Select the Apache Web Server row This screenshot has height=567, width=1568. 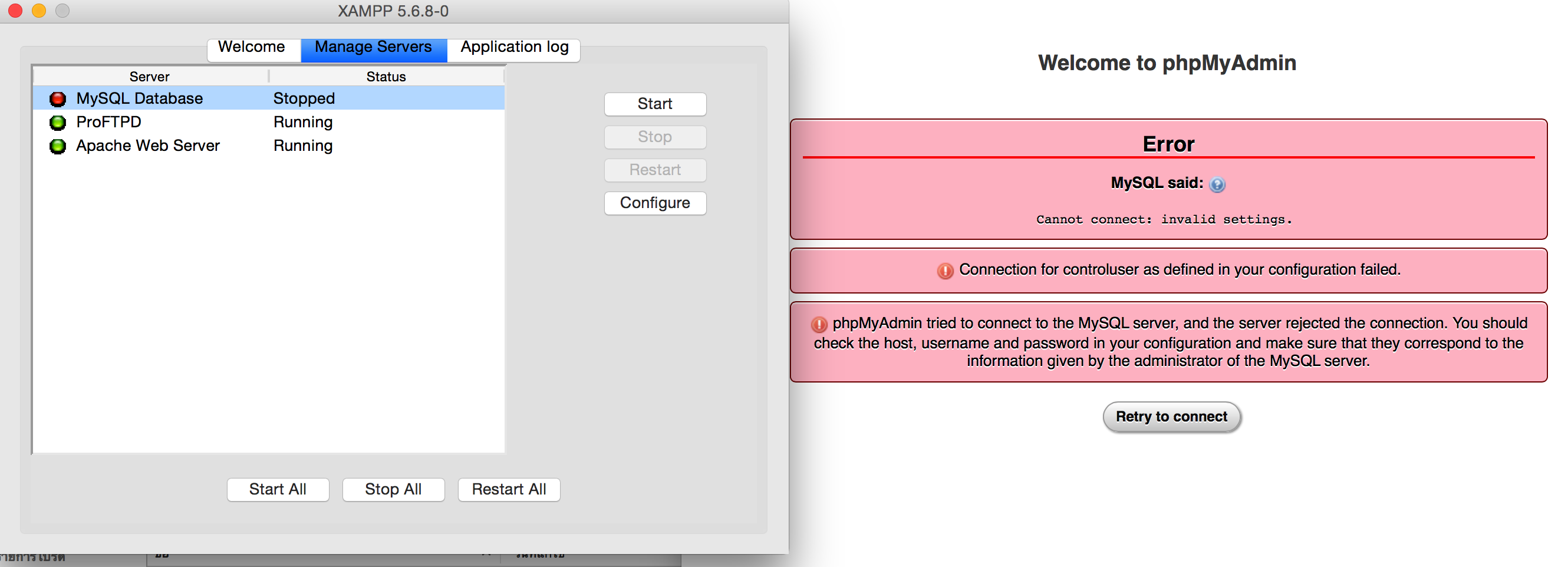269,146
